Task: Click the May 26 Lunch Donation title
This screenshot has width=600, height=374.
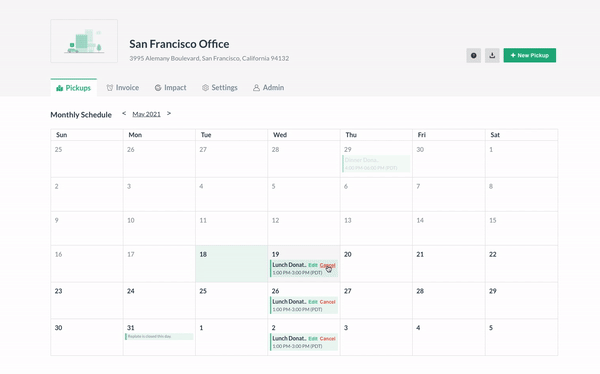Action: point(289,302)
